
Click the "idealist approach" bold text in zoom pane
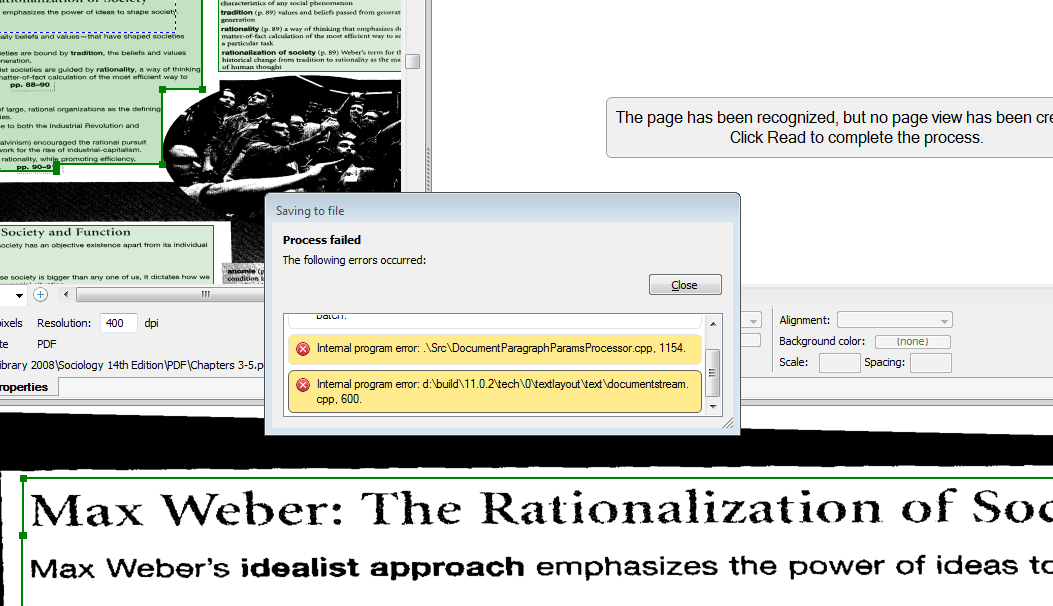[382, 568]
